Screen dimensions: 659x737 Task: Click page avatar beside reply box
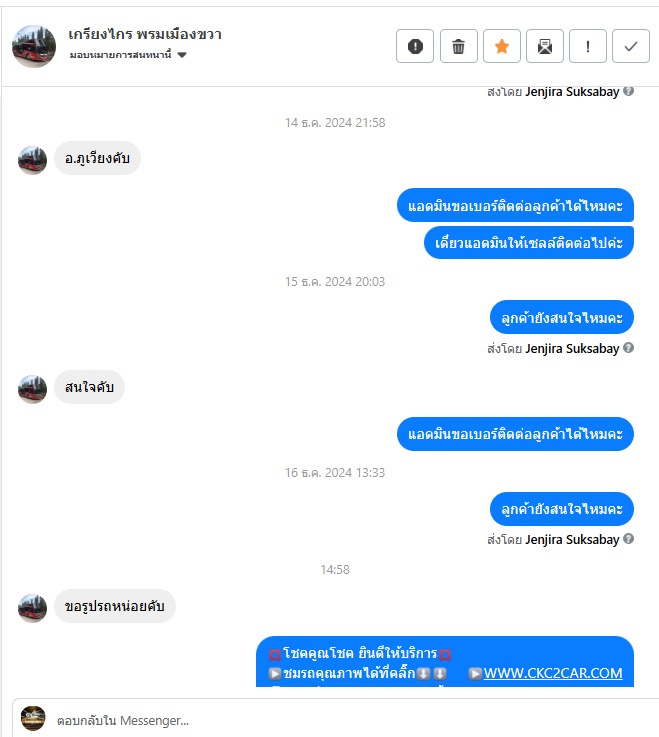(33, 718)
